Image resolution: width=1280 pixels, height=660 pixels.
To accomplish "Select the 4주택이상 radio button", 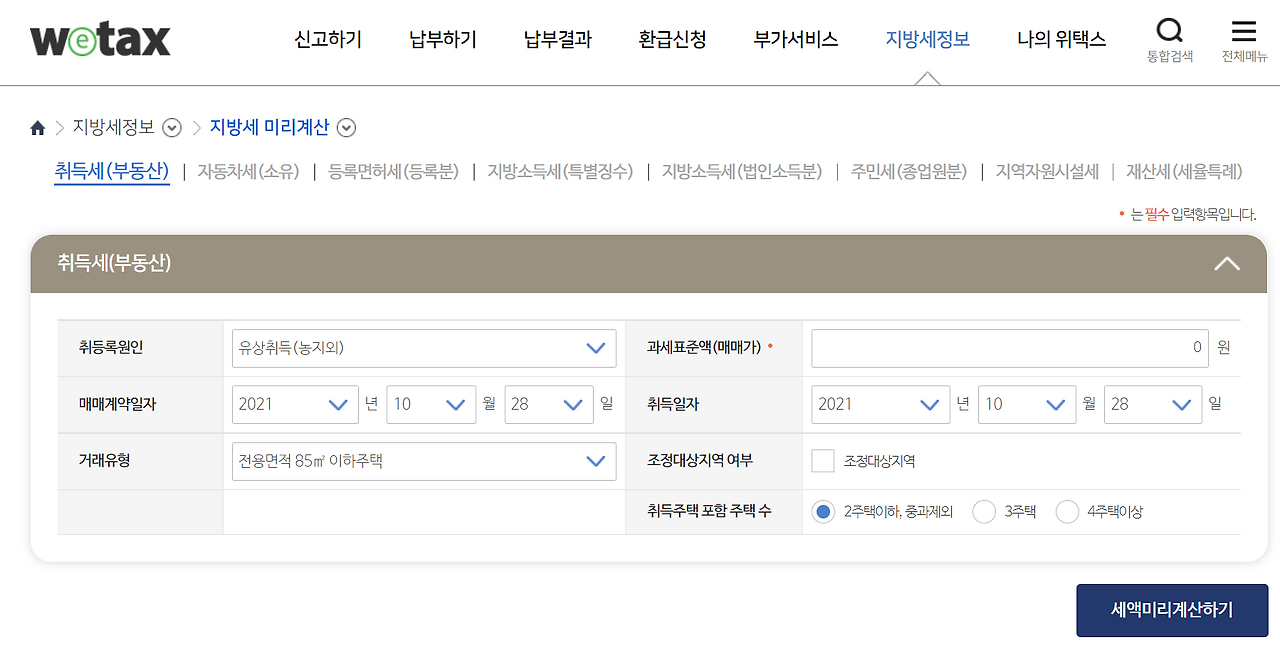I will 1067,512.
